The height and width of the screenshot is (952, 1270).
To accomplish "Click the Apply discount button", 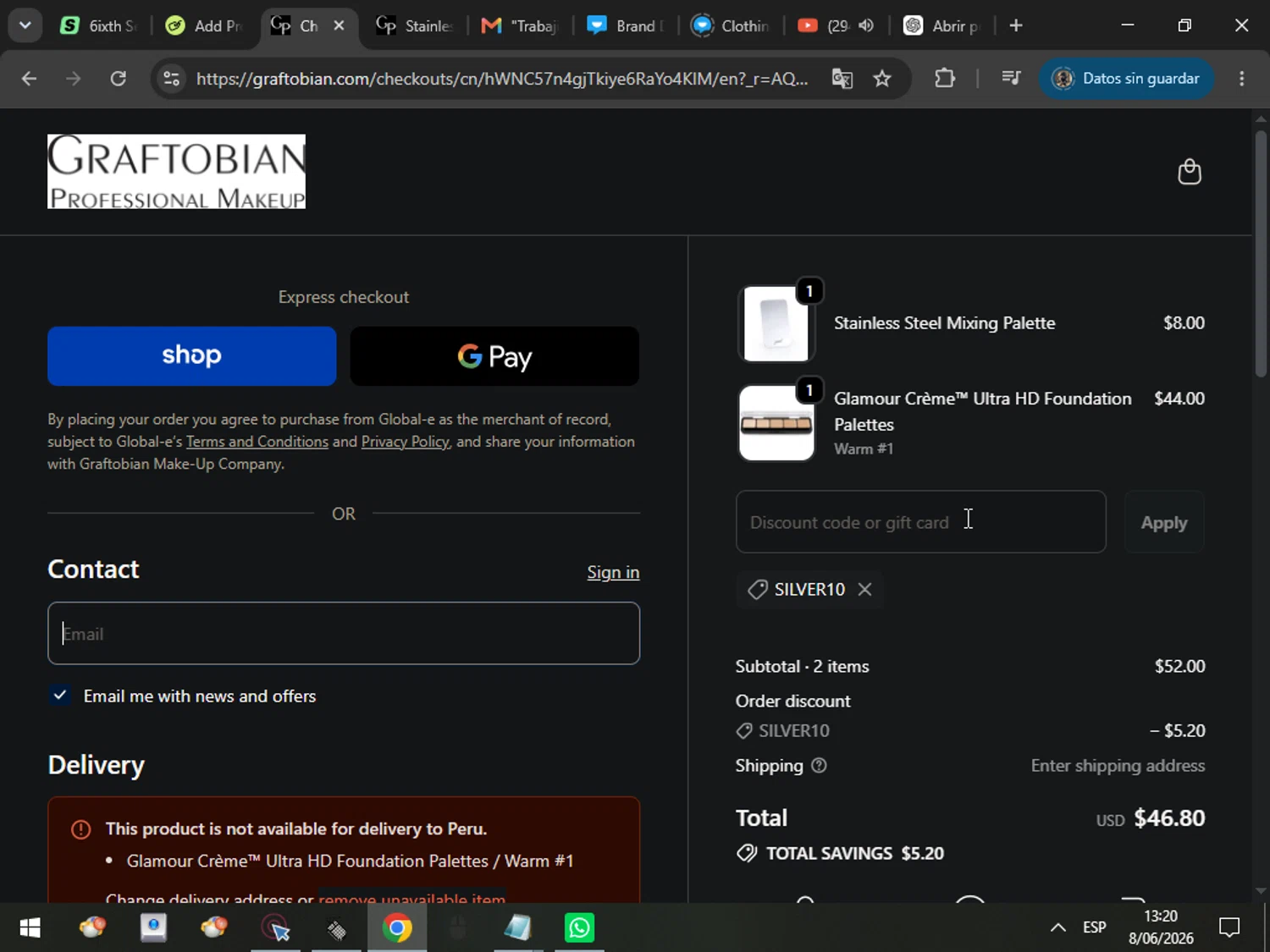I will point(1164,522).
